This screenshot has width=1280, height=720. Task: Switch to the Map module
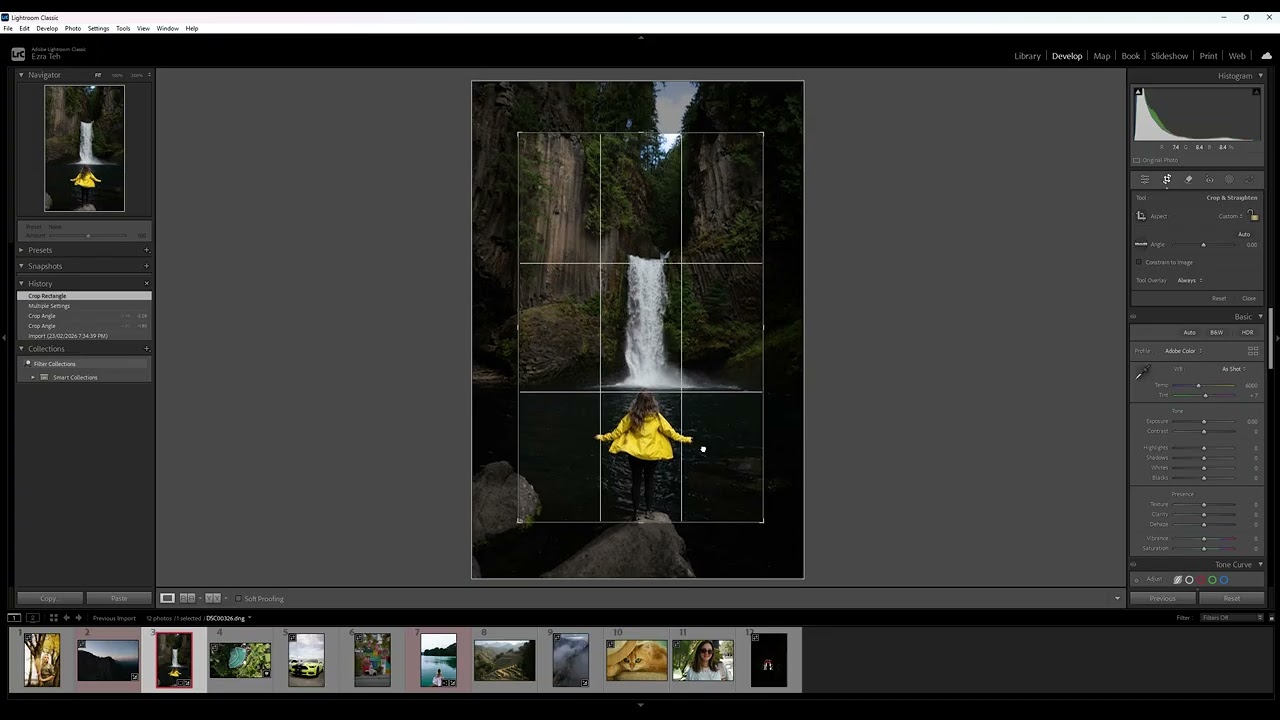point(1101,56)
